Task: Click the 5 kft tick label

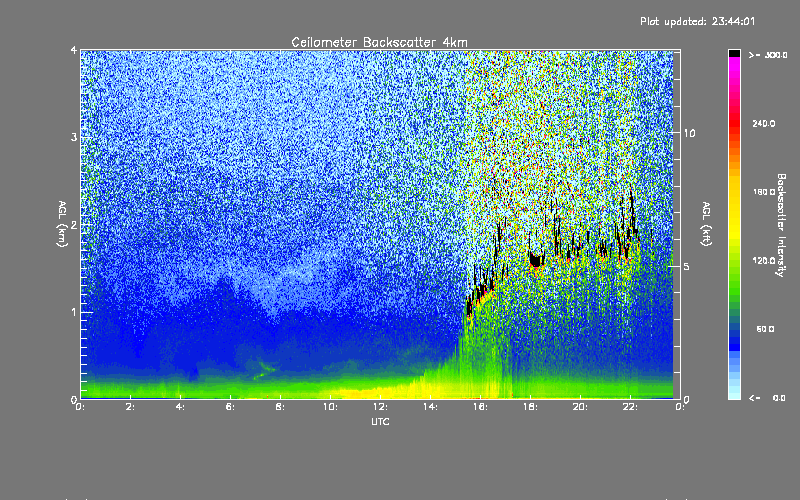Action: (x=686, y=266)
